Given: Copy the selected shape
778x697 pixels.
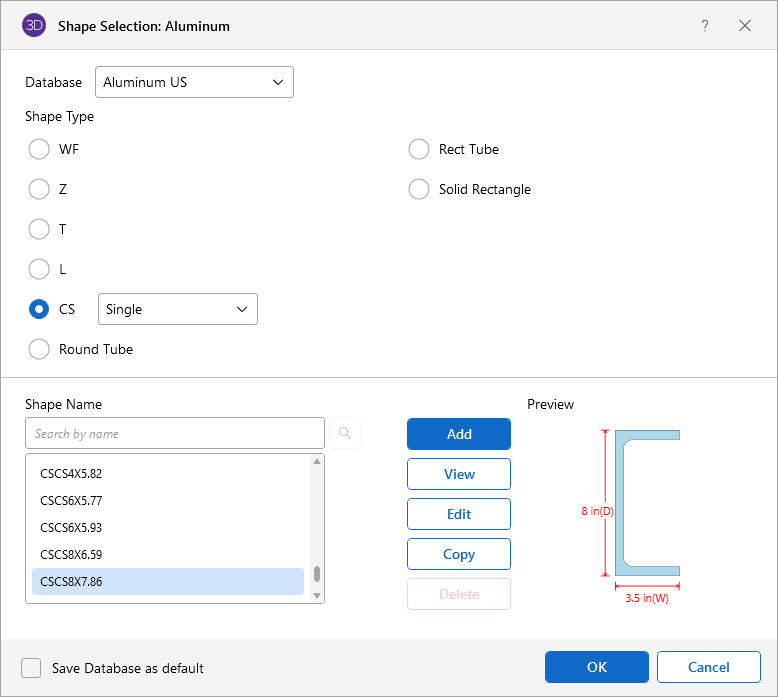Looking at the screenshot, I should pos(459,554).
